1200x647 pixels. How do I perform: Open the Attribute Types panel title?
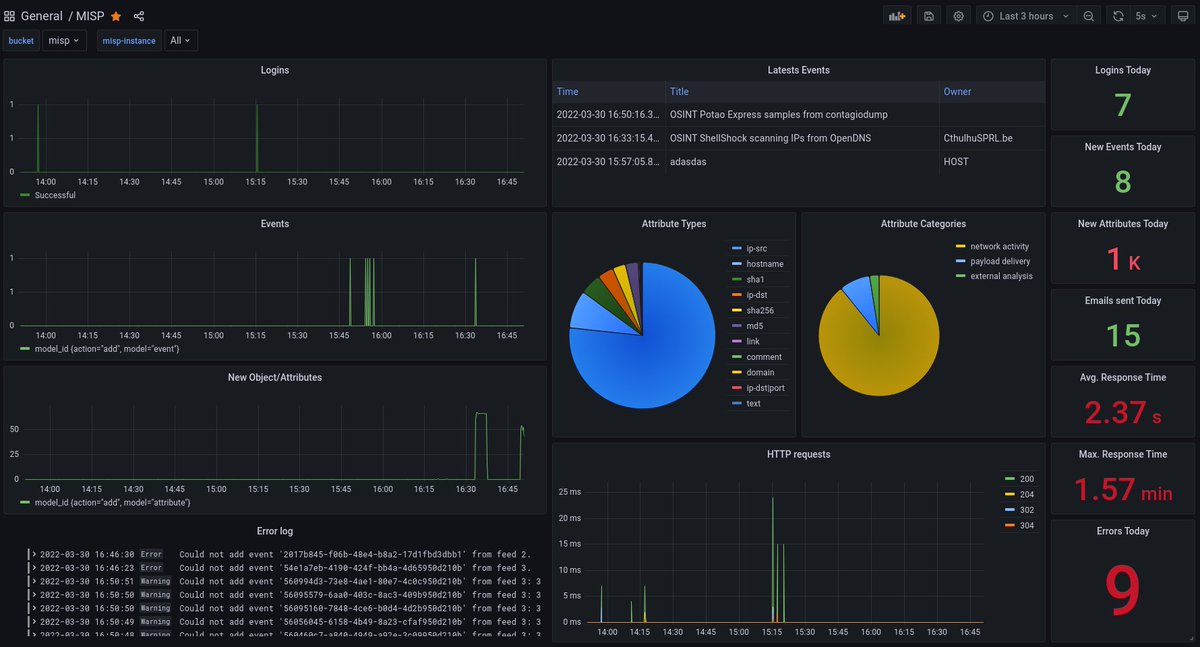[674, 224]
